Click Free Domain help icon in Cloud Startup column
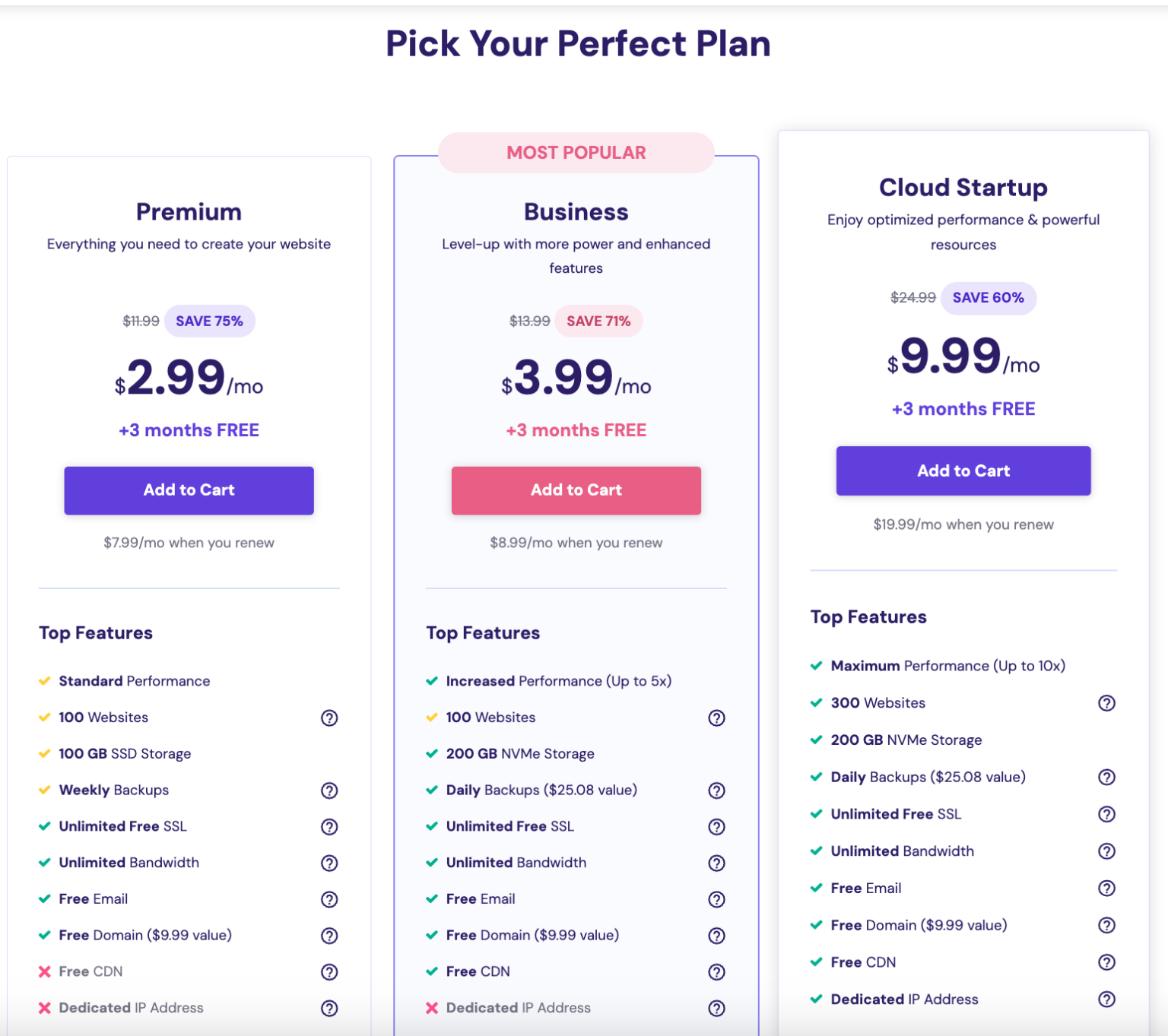 coord(1107,925)
